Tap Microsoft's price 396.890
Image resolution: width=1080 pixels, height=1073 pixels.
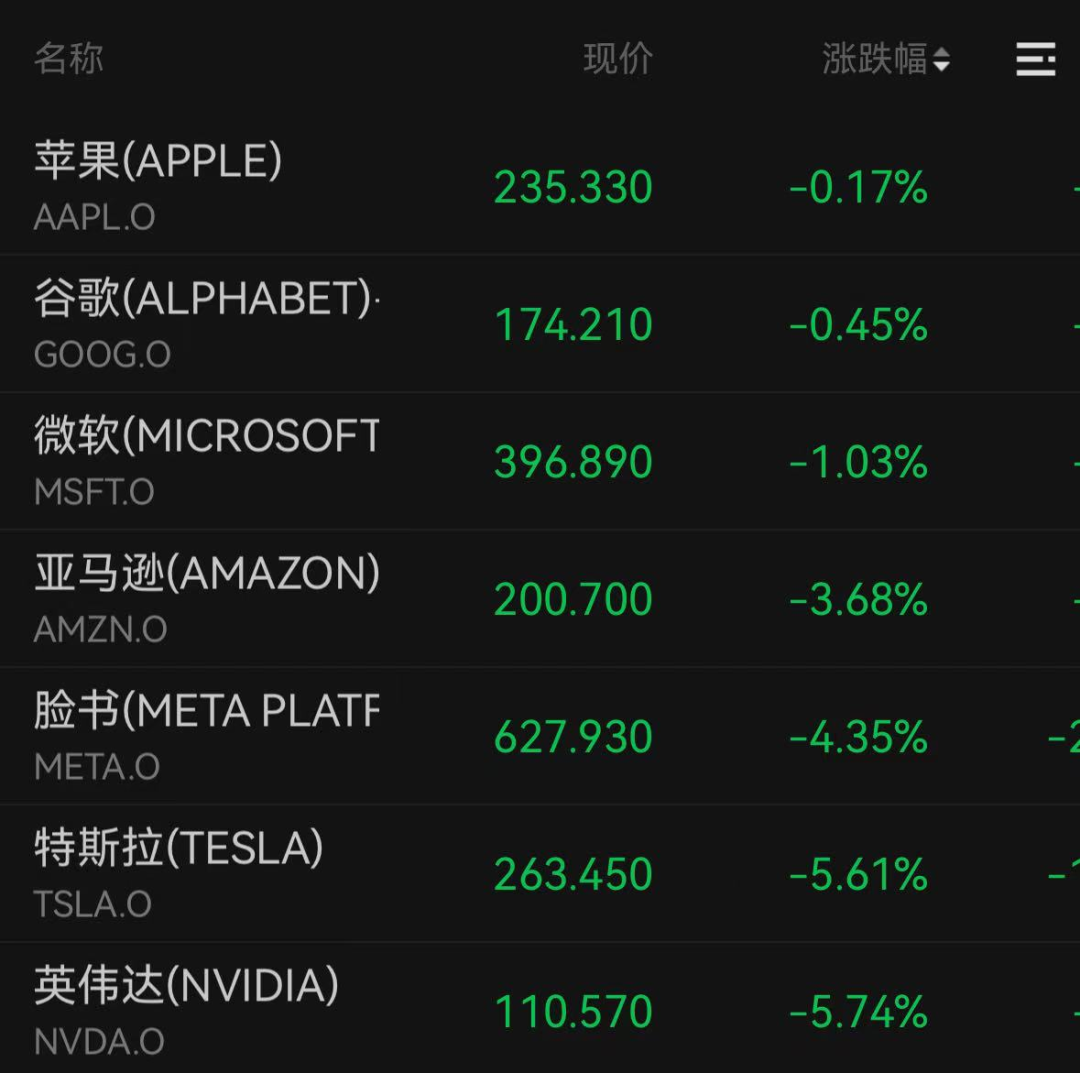click(573, 463)
